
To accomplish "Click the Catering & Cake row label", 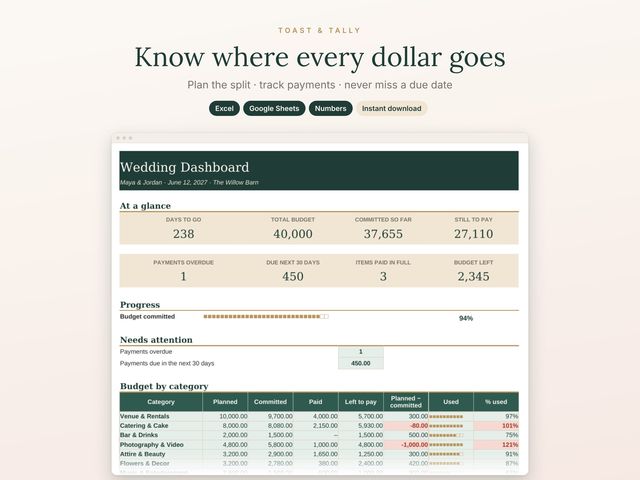I will (x=144, y=426).
